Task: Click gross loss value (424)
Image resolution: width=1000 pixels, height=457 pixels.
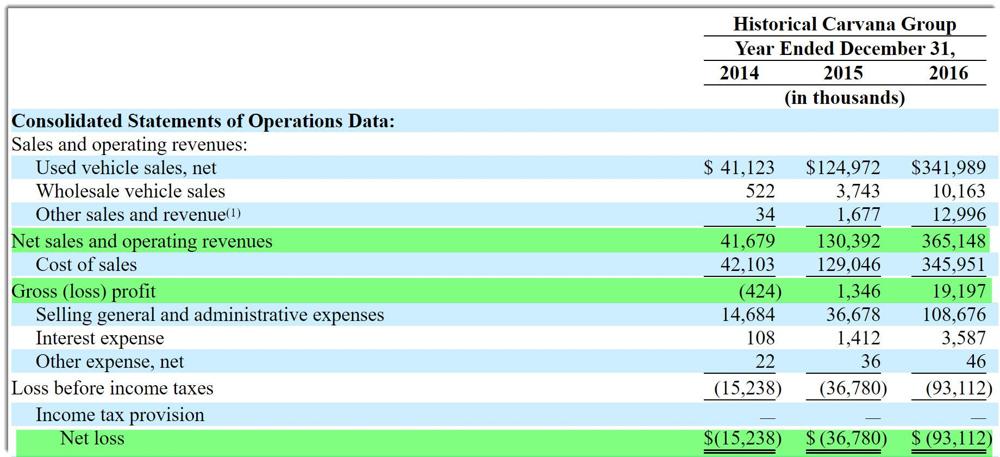Action: [760, 291]
